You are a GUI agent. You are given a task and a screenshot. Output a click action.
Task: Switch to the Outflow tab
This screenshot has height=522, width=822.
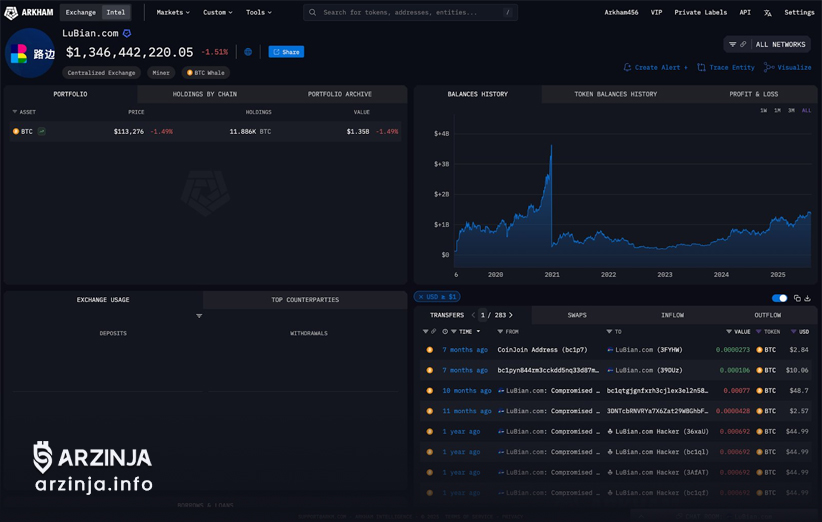tap(767, 316)
